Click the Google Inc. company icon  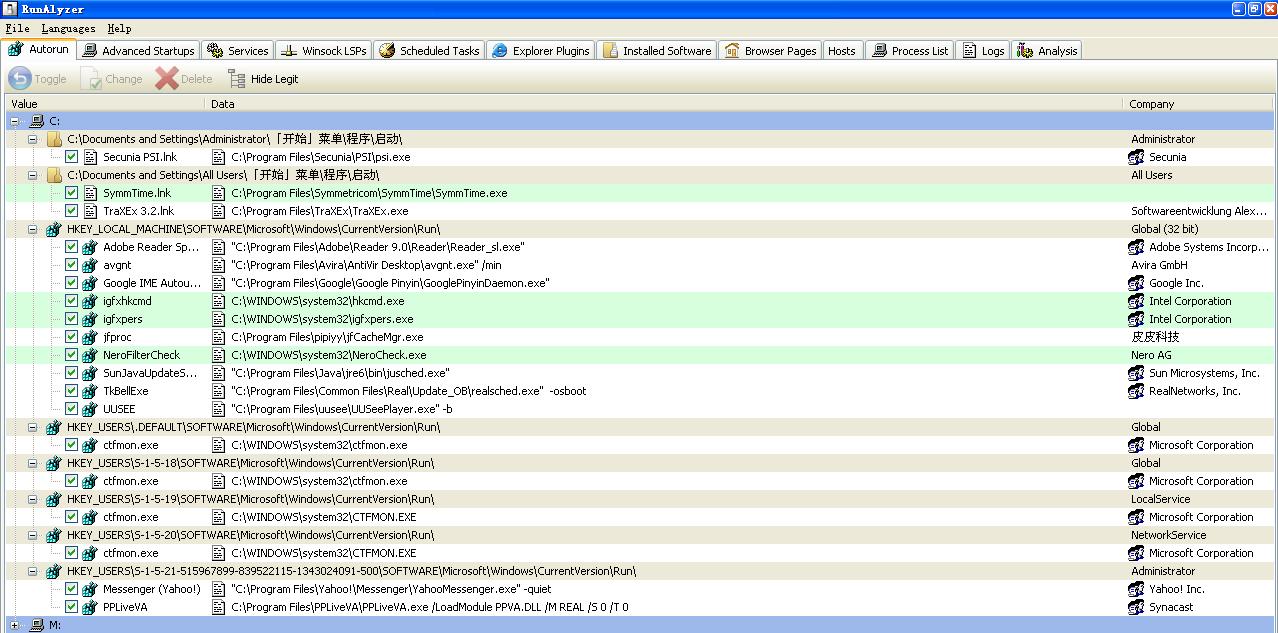tap(1136, 283)
